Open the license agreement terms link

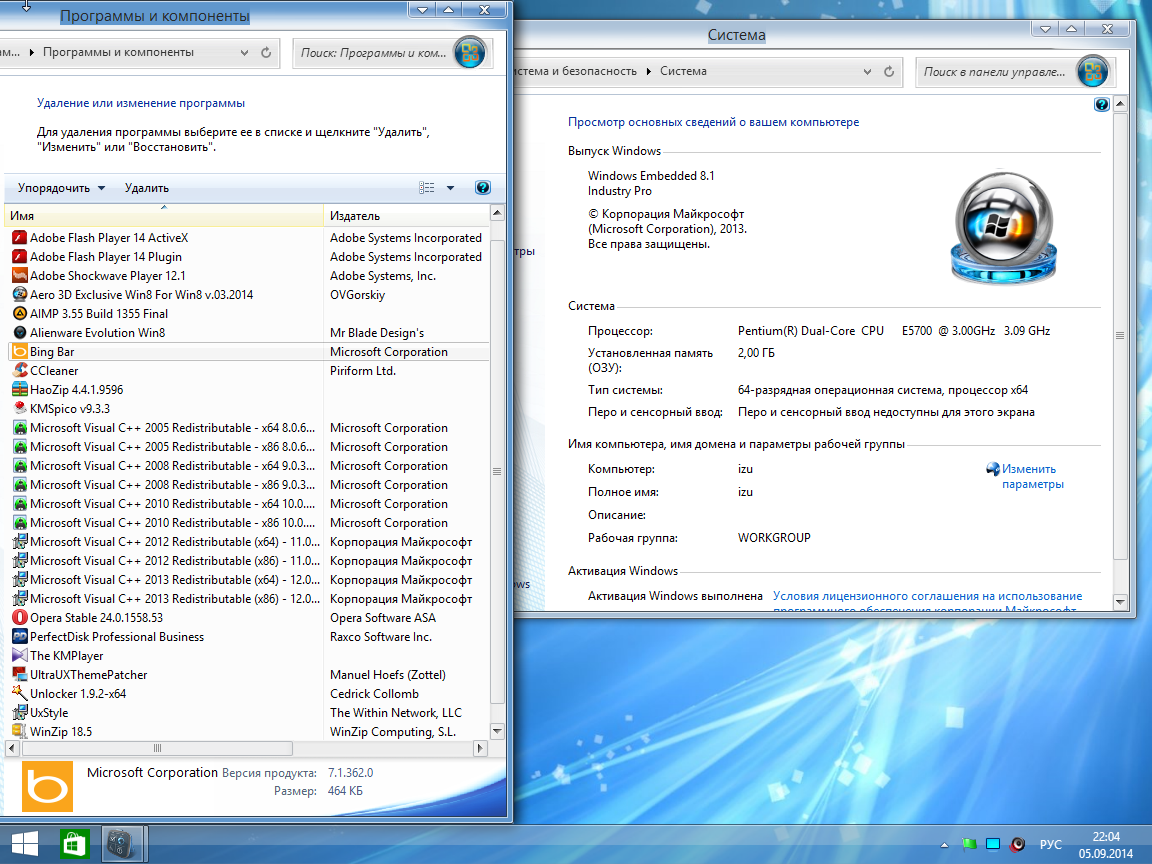tap(927, 602)
